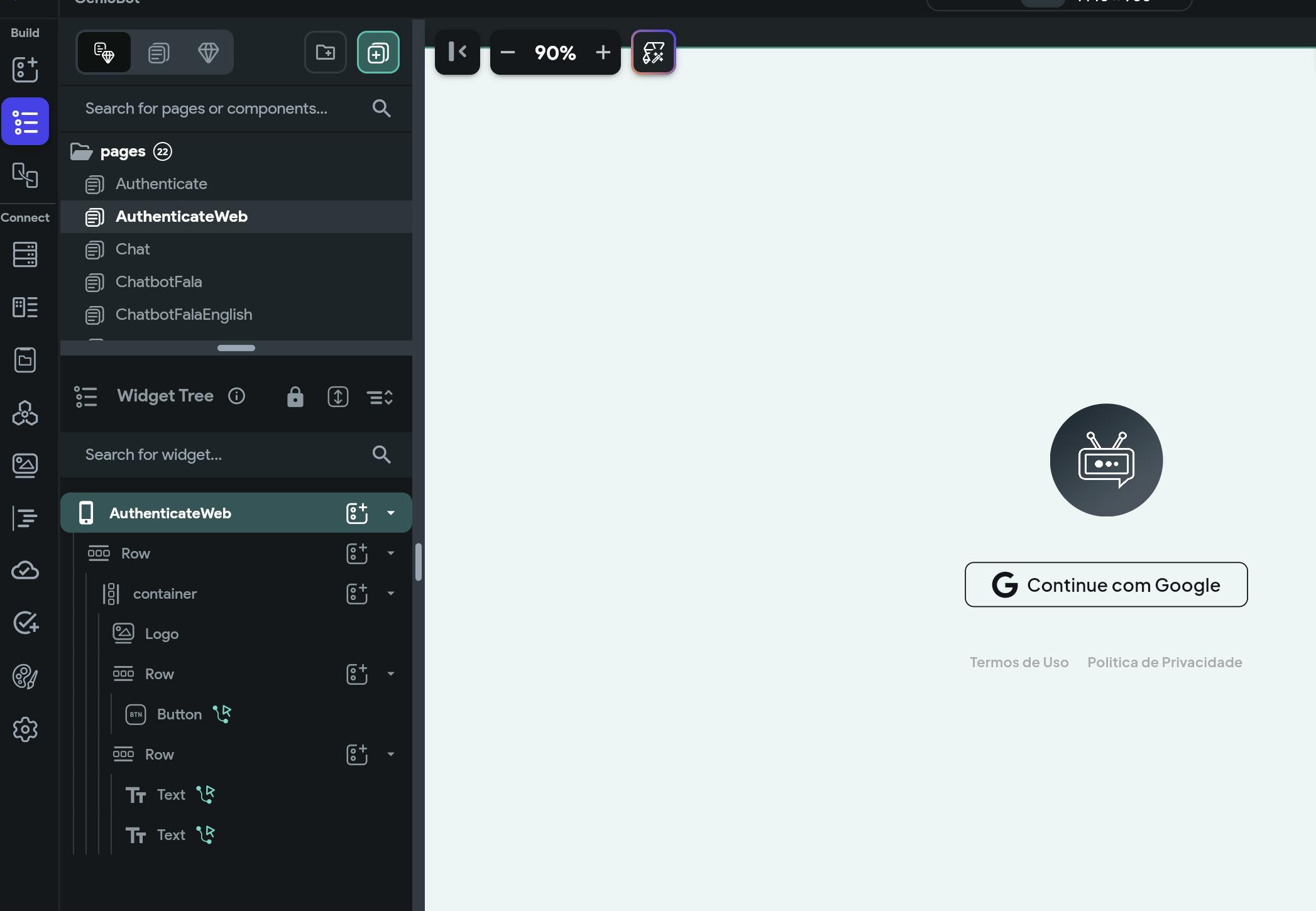Add widget to Row containing Text nodes

[x=357, y=755]
